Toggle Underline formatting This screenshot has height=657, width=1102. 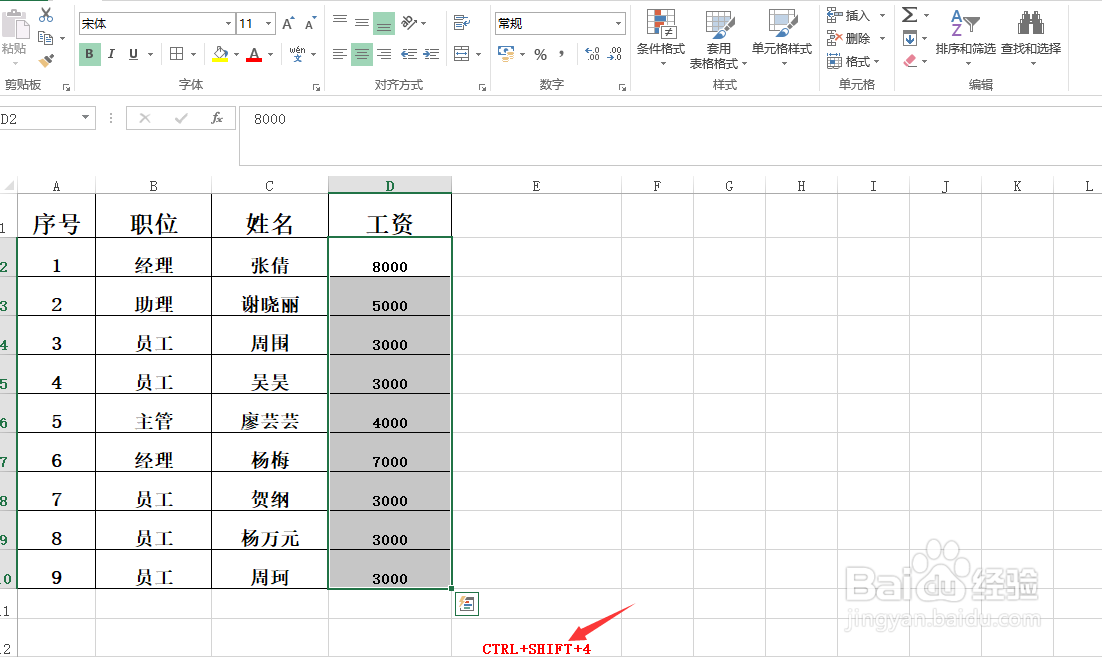[133, 53]
